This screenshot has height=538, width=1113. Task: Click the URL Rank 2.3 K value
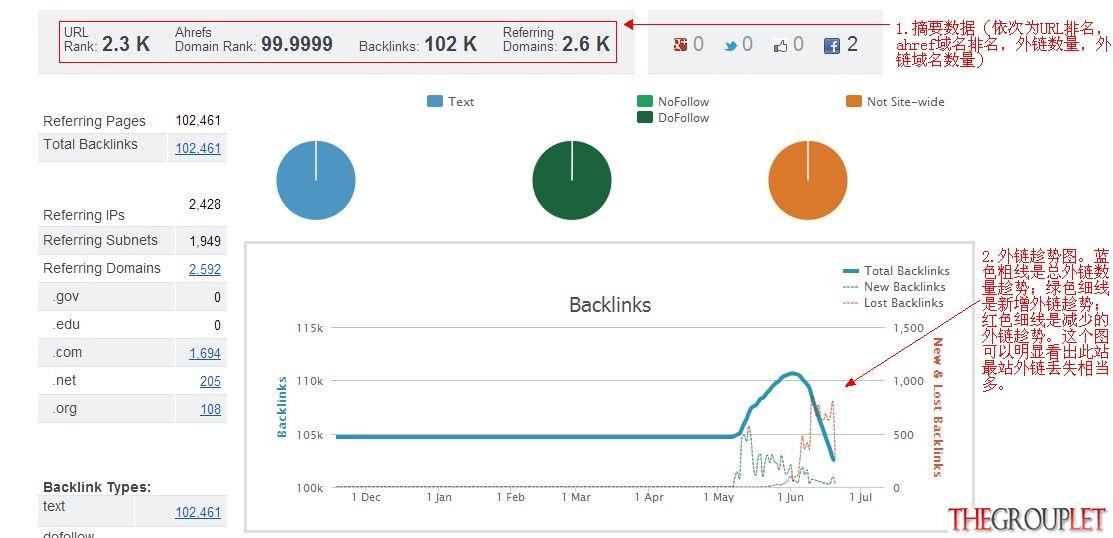click(126, 43)
